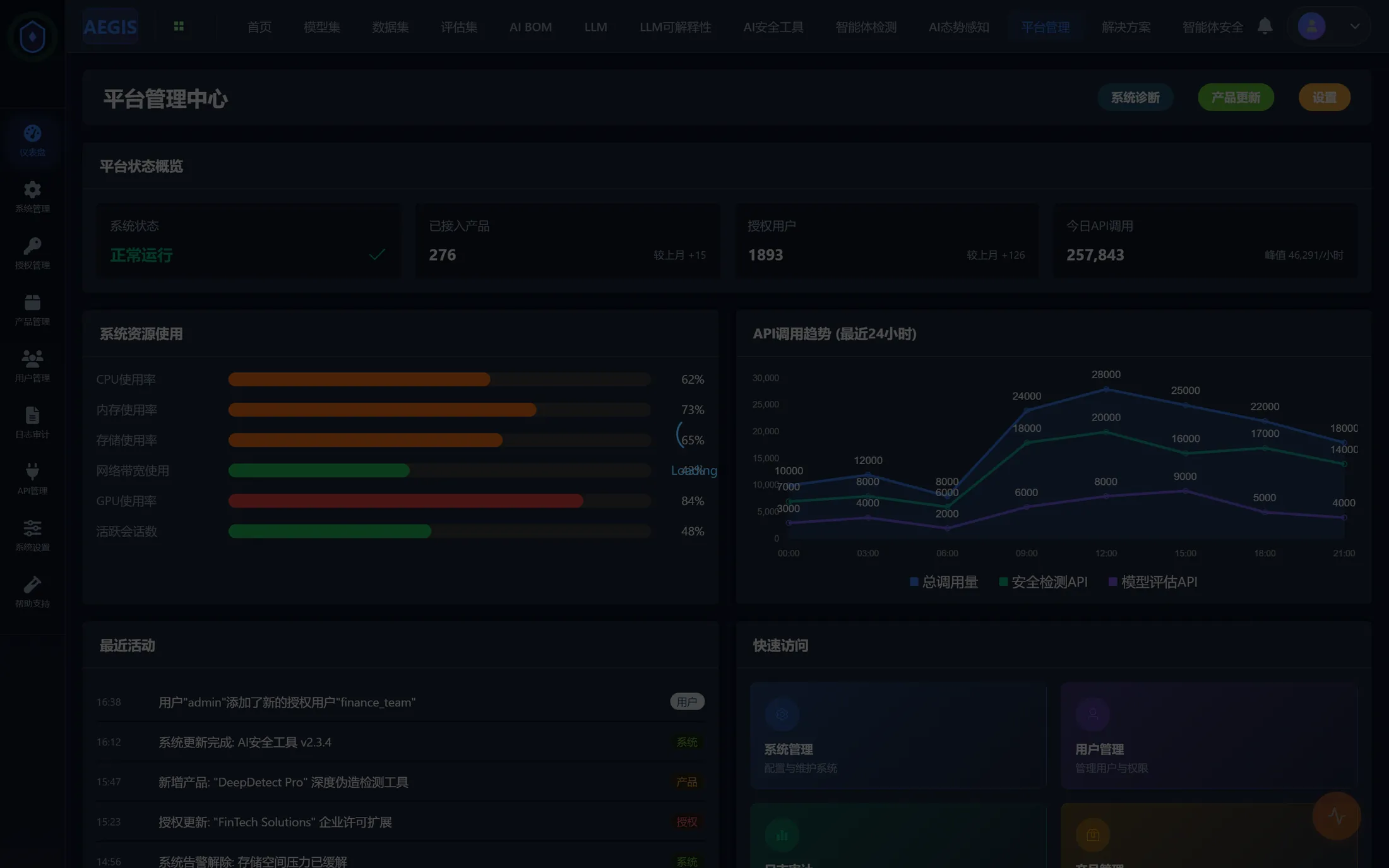Toggle 安全检测API series in chart legend

1044,582
